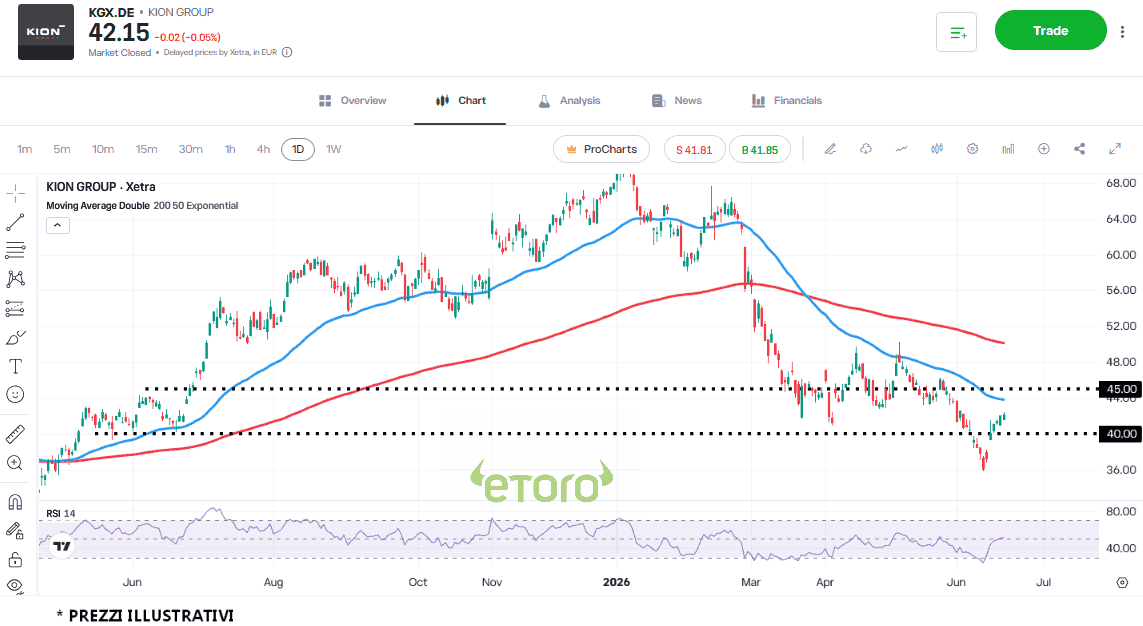This screenshot has height=626, width=1143.
Task: Open the Overview tab
Action: click(353, 101)
